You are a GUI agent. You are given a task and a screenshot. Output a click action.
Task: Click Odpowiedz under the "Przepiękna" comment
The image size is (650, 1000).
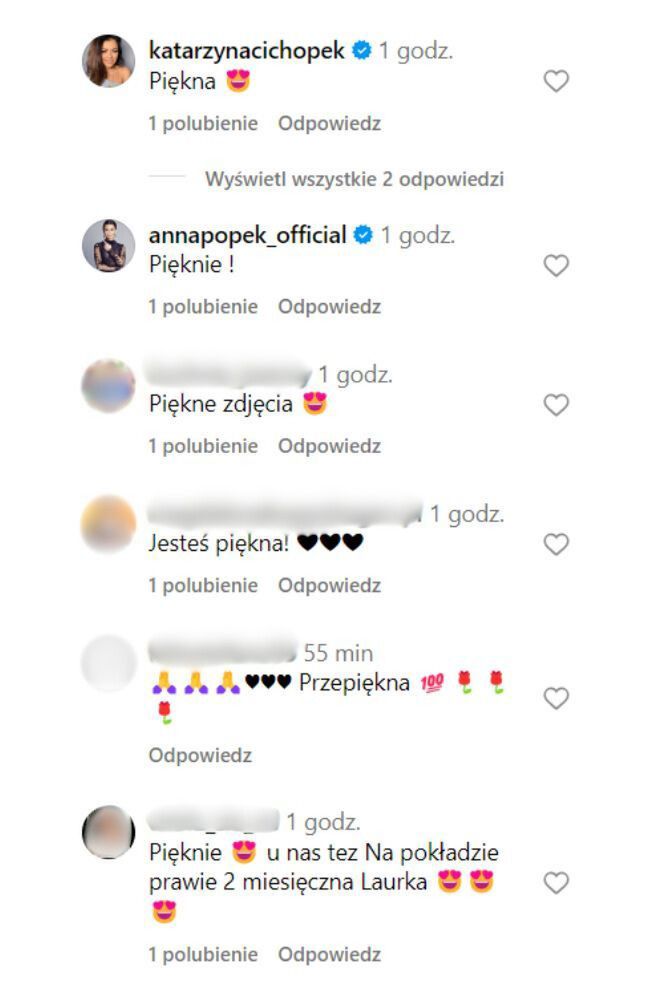point(200,756)
